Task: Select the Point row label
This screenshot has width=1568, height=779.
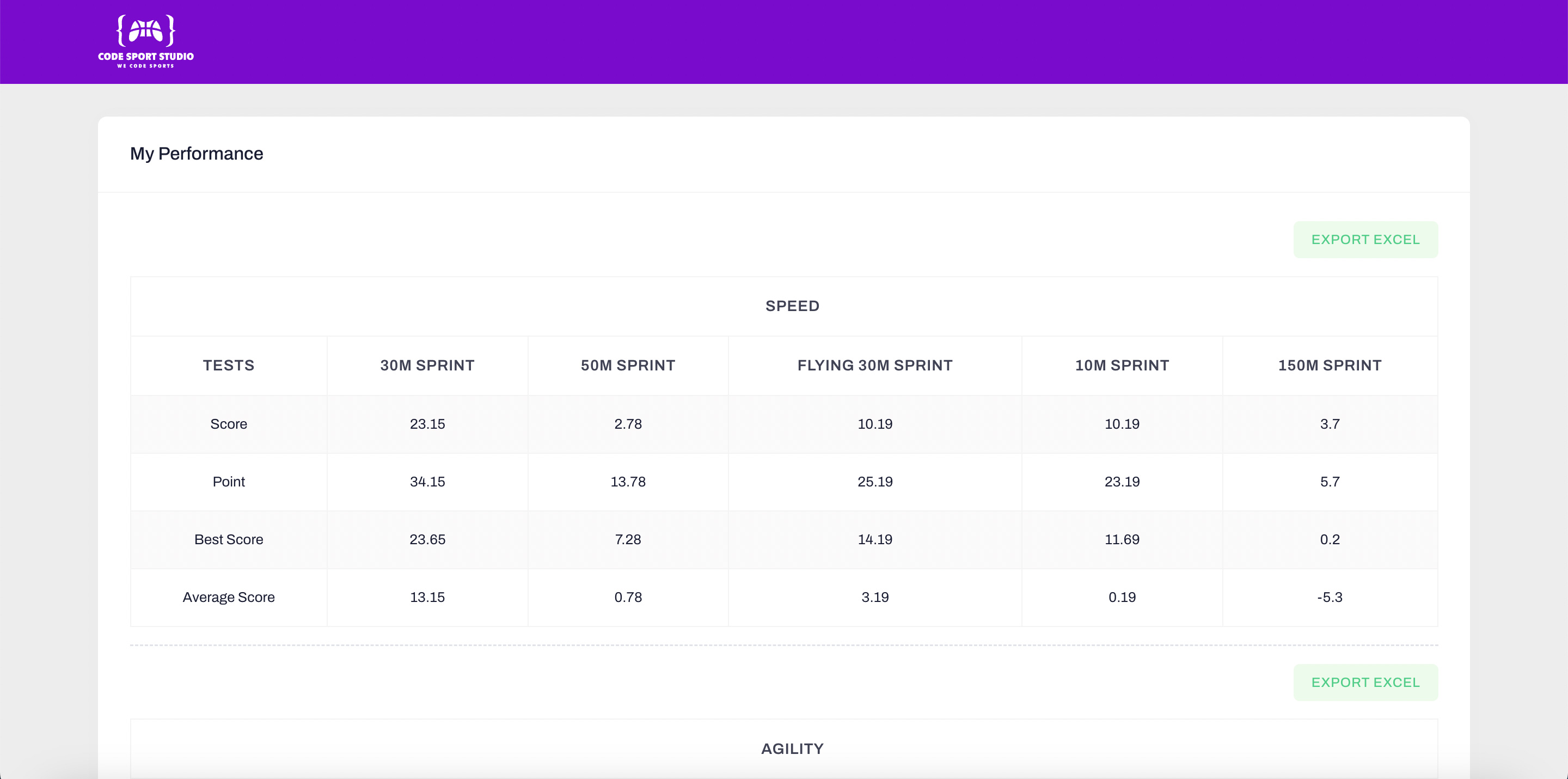Action: tap(228, 482)
